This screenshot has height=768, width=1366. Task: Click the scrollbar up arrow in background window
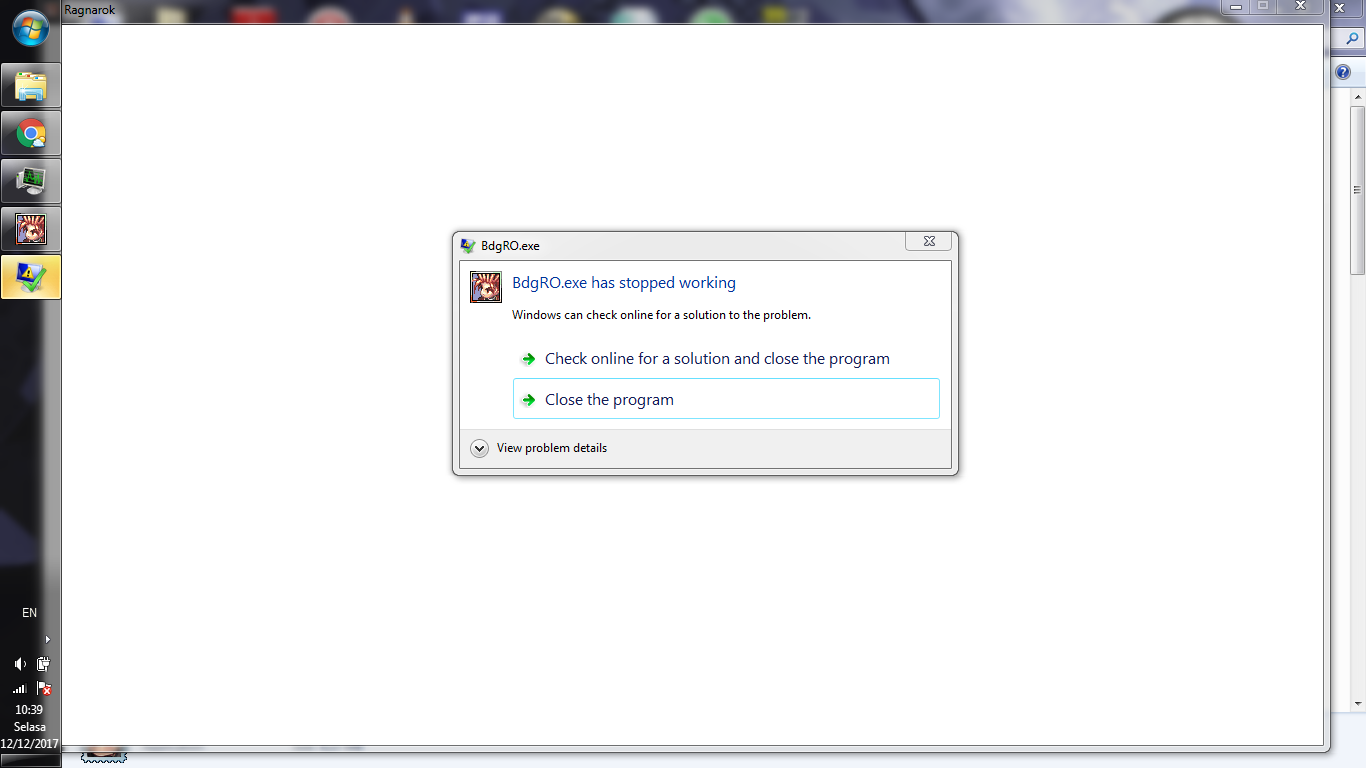pos(1357,97)
